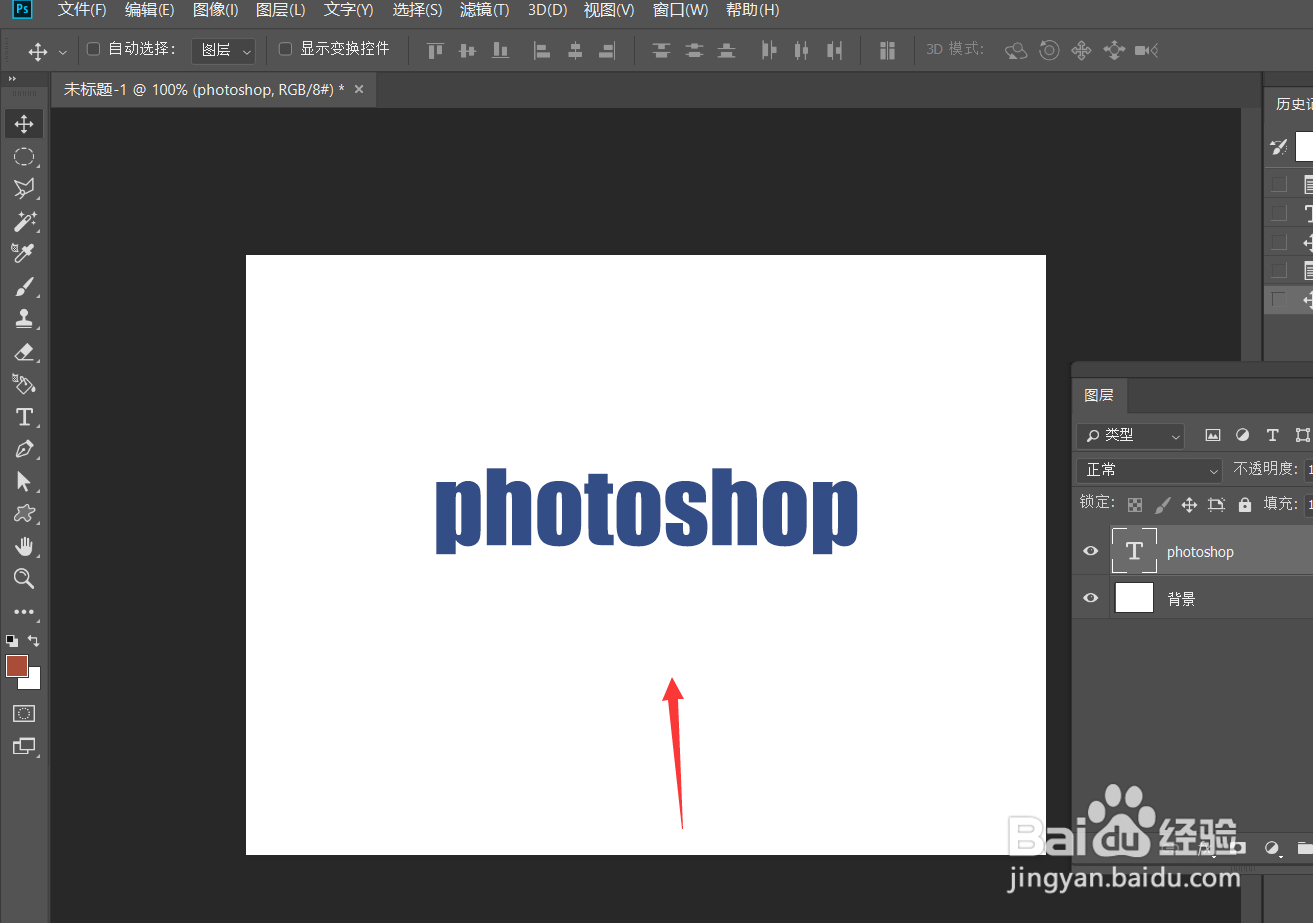
Task: Open the 滤镜(T) menu
Action: click(x=484, y=10)
